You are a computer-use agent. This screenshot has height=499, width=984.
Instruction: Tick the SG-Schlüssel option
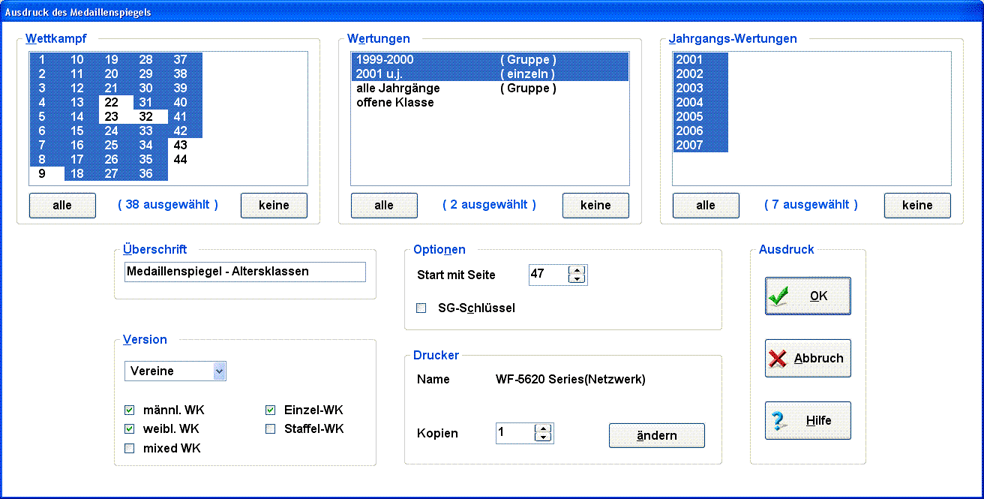click(x=421, y=308)
